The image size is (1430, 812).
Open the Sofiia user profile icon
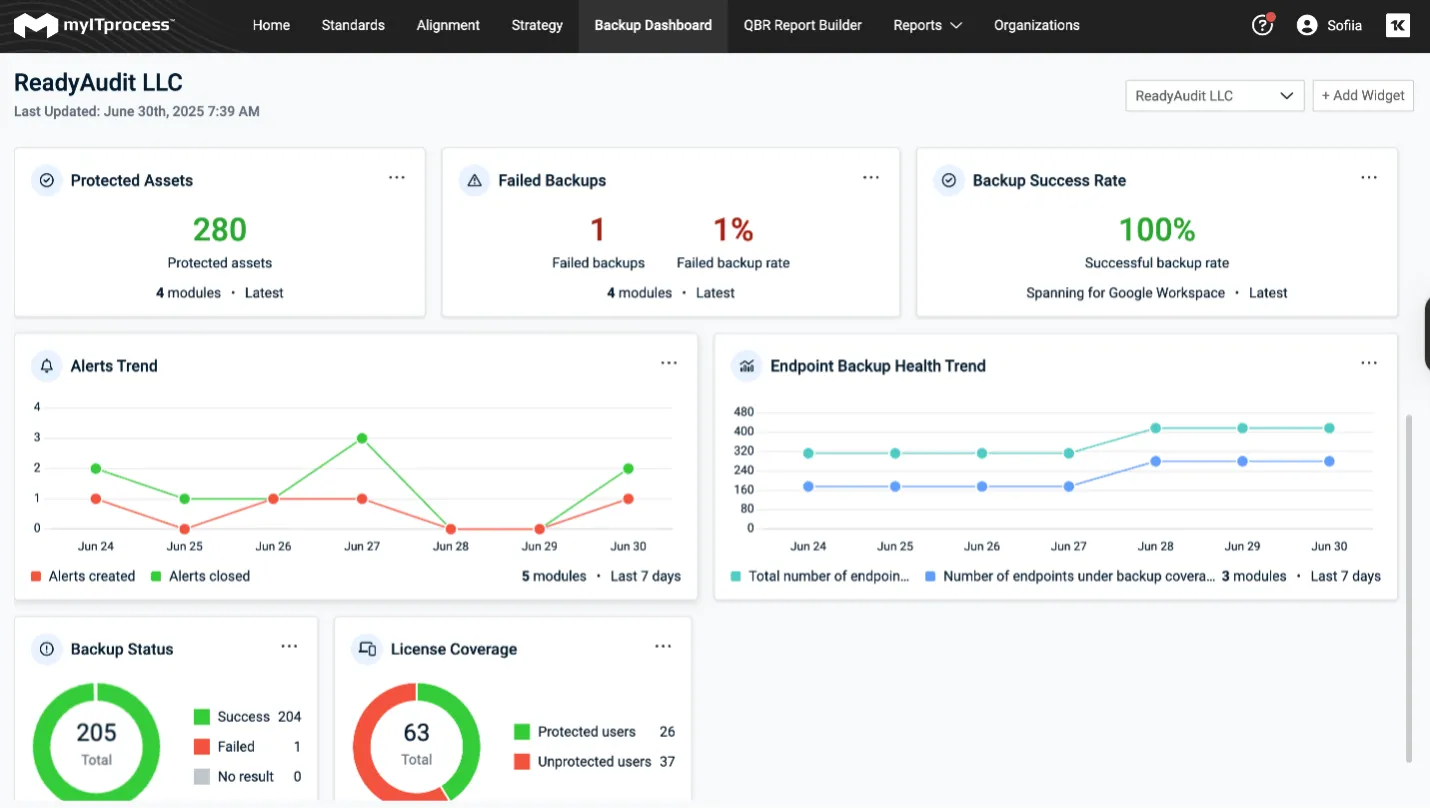[1306, 26]
